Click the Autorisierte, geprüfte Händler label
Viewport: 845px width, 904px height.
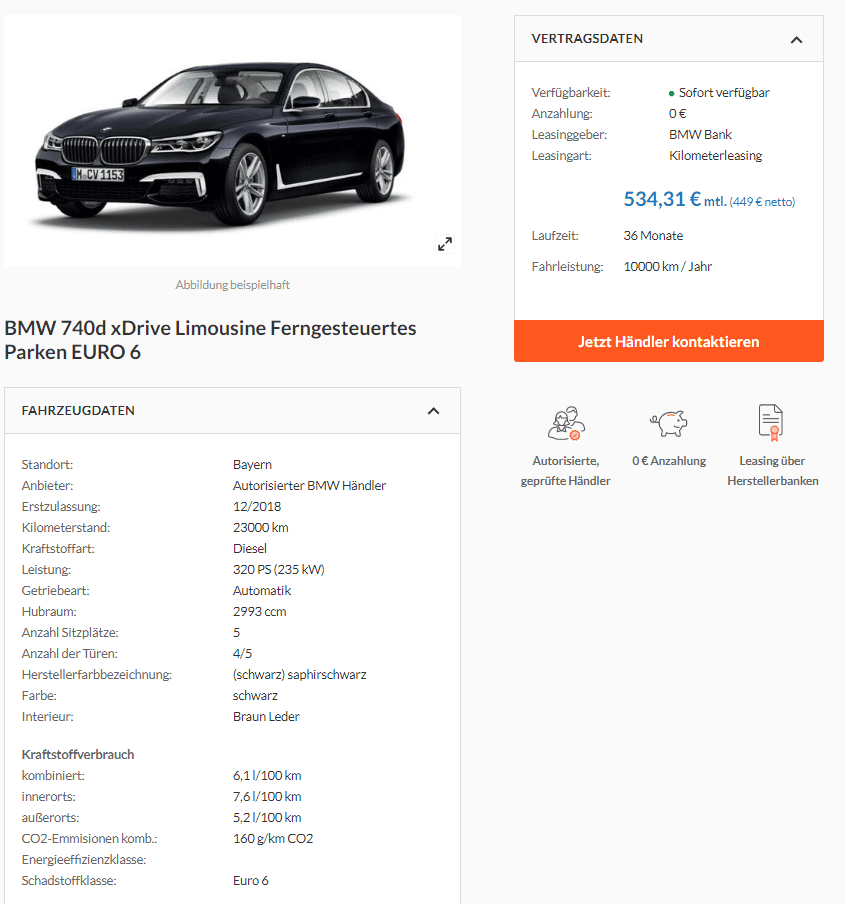click(565, 470)
